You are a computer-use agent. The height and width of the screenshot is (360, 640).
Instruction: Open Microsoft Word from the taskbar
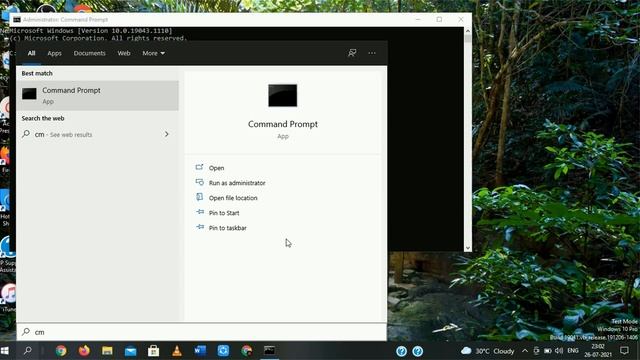[x=200, y=351]
